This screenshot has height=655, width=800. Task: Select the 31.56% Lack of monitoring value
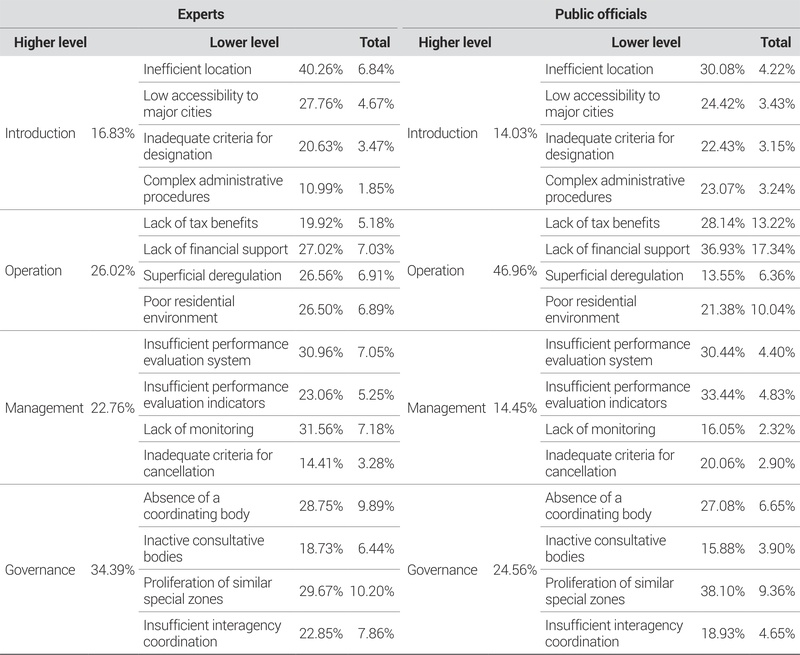(x=321, y=430)
